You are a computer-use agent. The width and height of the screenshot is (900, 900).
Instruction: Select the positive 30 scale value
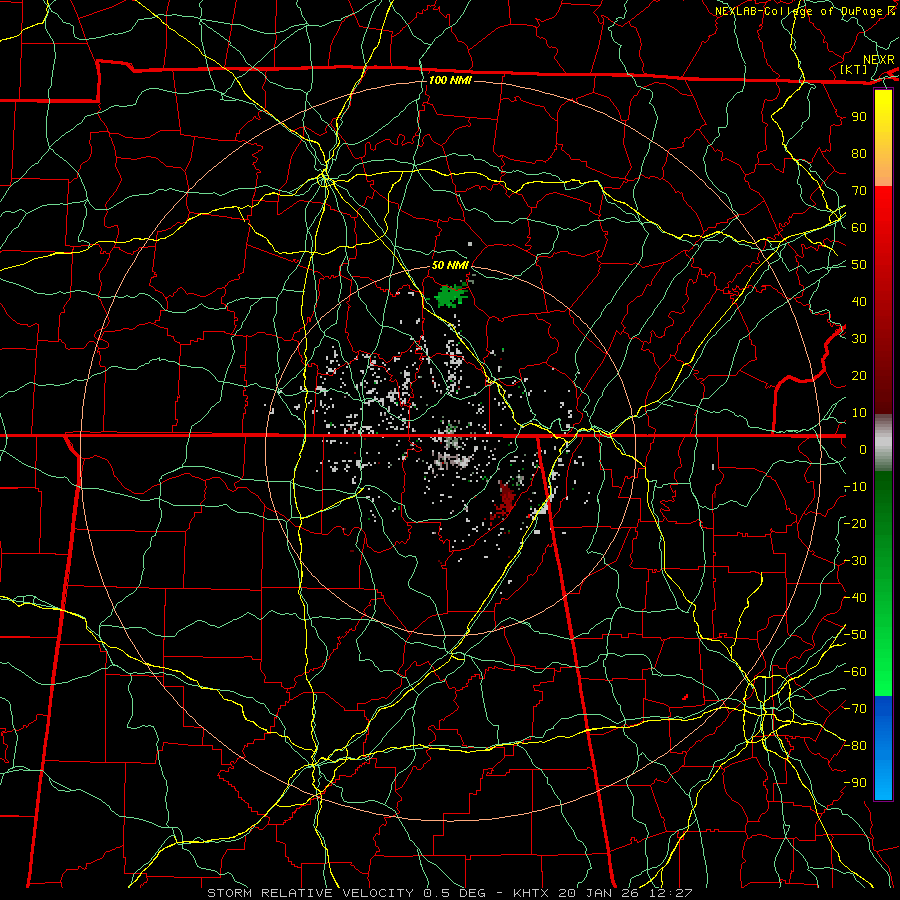coord(859,339)
